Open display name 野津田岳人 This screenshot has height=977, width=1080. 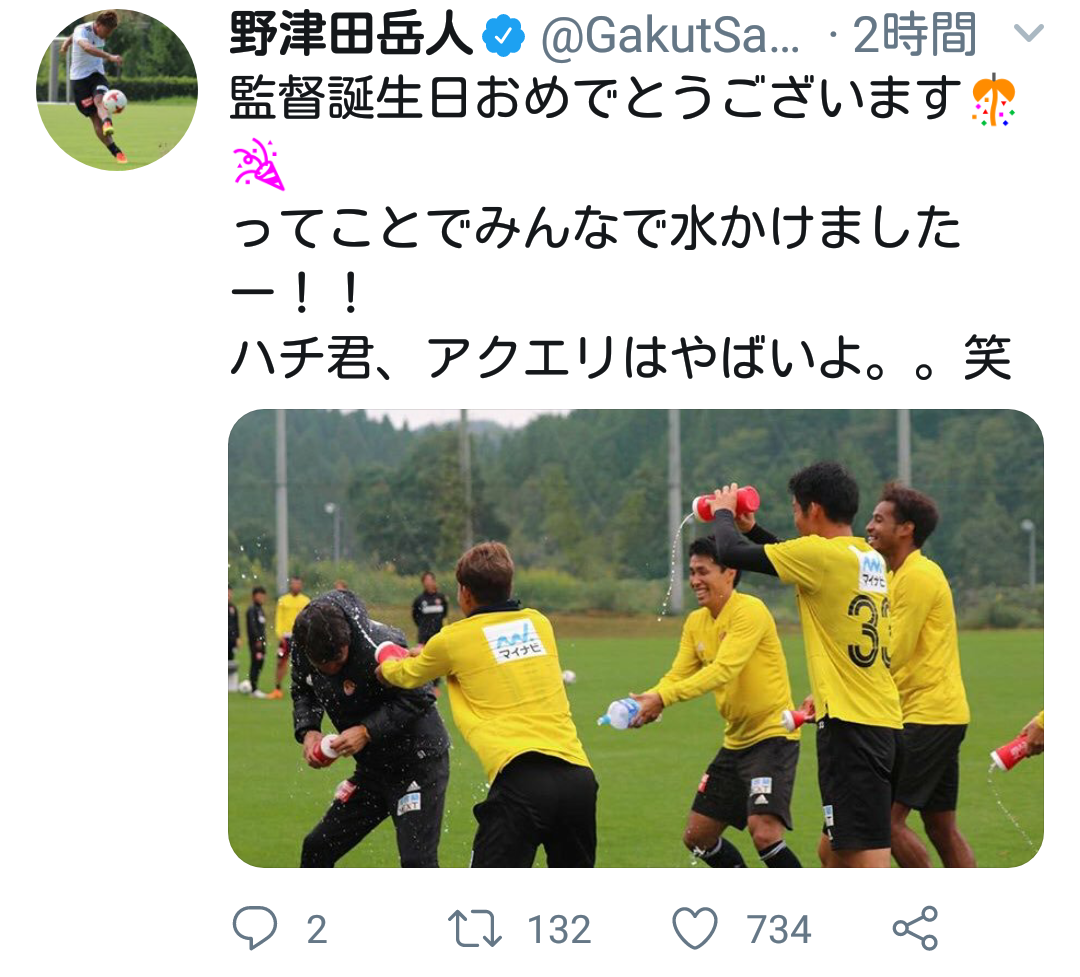(351, 34)
